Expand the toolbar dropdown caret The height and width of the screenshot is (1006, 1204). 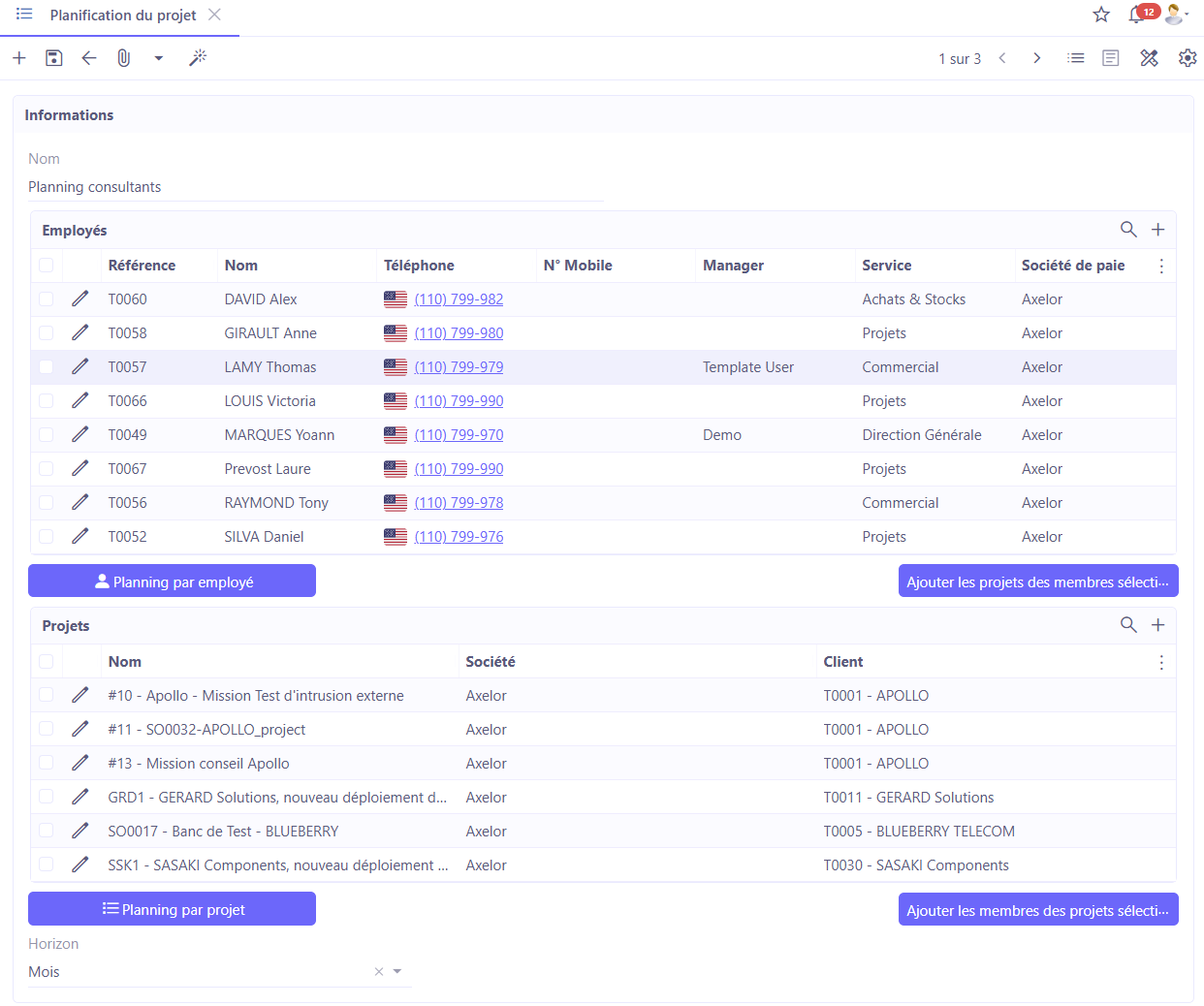[x=159, y=58]
